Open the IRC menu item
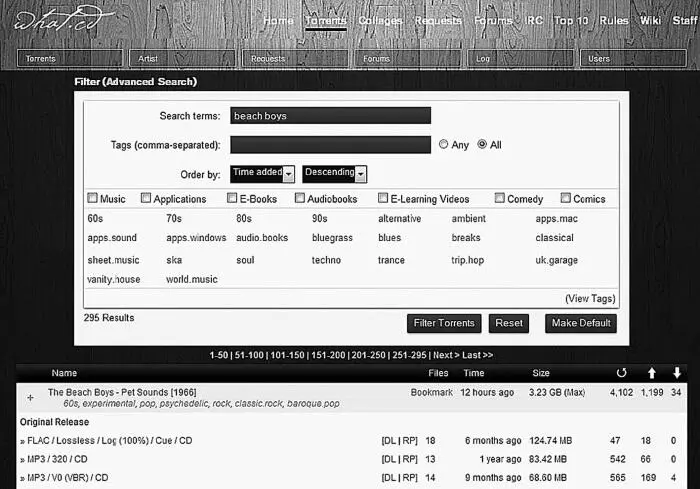The height and width of the screenshot is (489, 700). pyautogui.click(x=533, y=21)
